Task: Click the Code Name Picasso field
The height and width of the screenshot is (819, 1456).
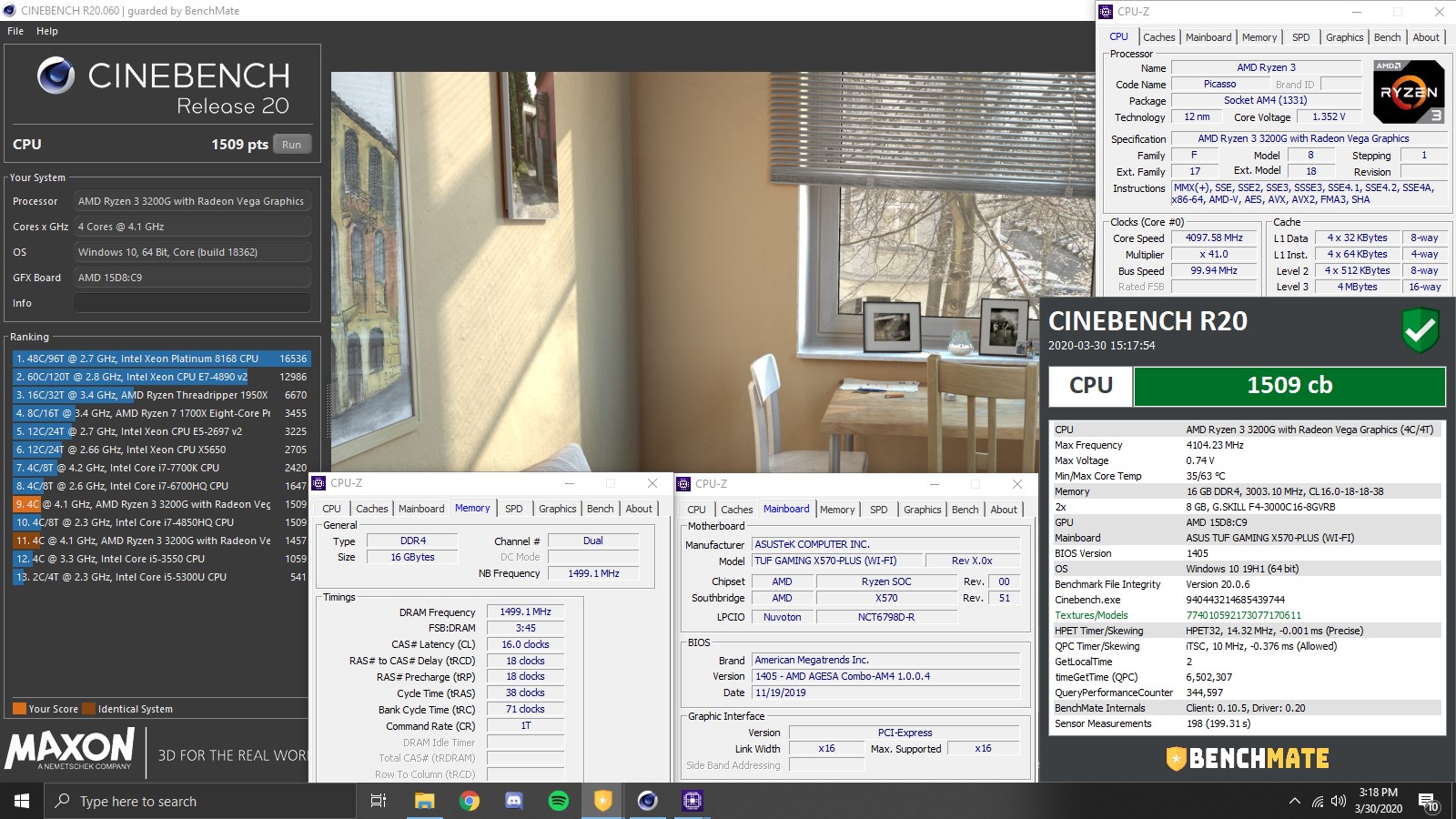Action: coord(1219,84)
